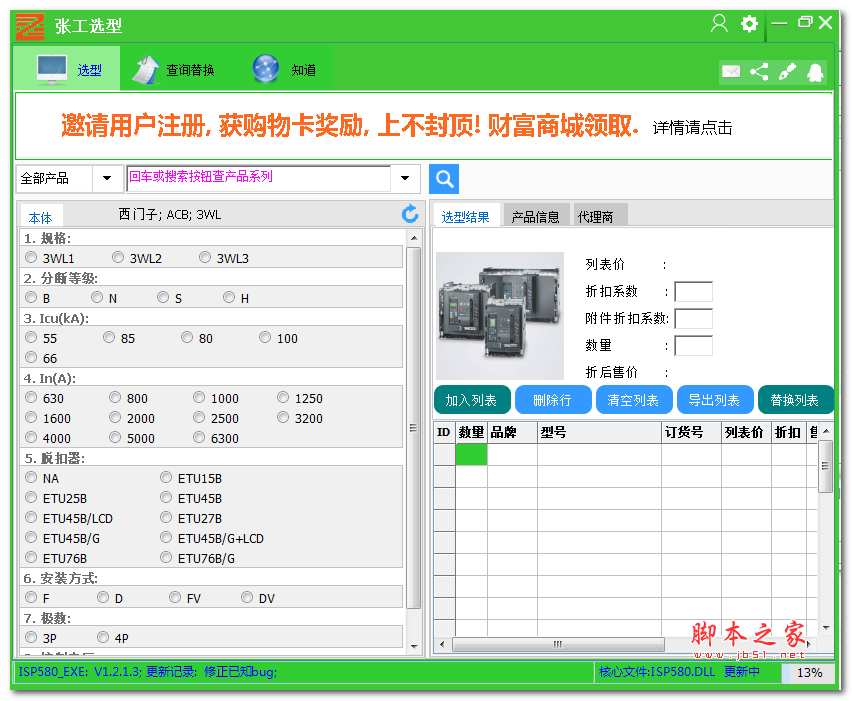Select the ETU45B/G+LCD trip unit
This screenshot has width=852, height=701.
pyautogui.click(x=166, y=537)
